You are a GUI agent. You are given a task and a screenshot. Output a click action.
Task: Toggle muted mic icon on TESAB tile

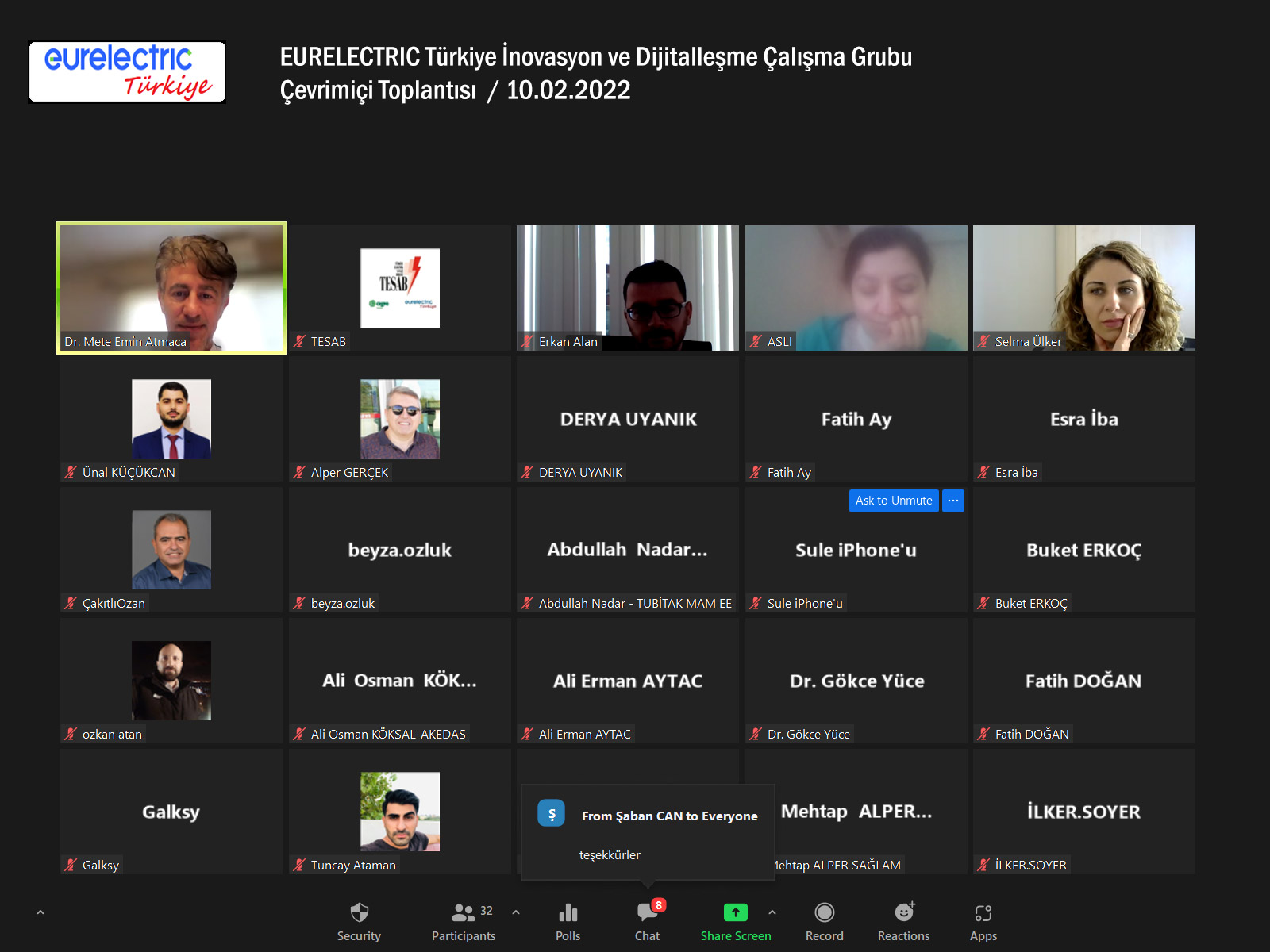(x=299, y=342)
